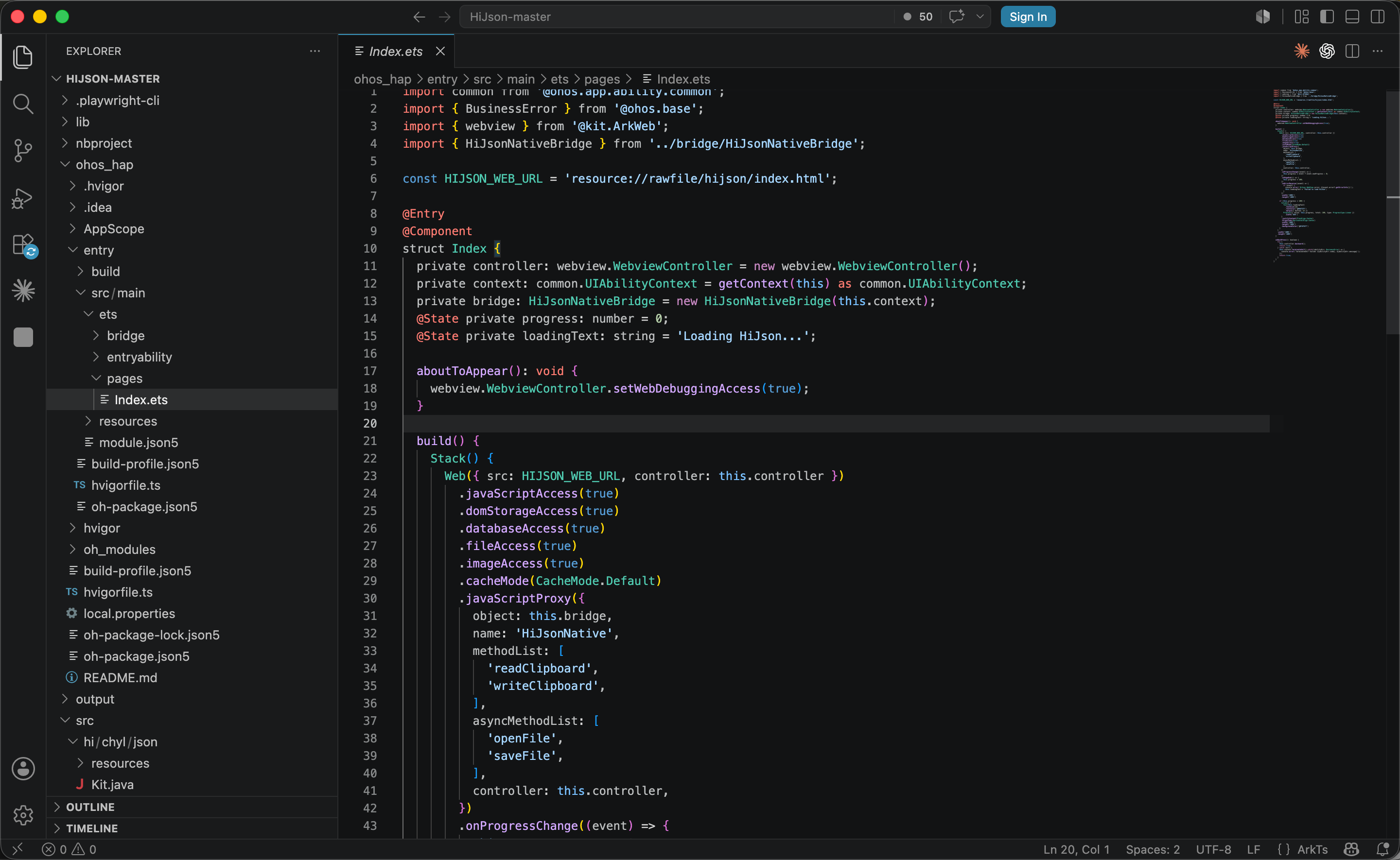
Task: Select the Index.ets editor tab
Action: point(395,51)
